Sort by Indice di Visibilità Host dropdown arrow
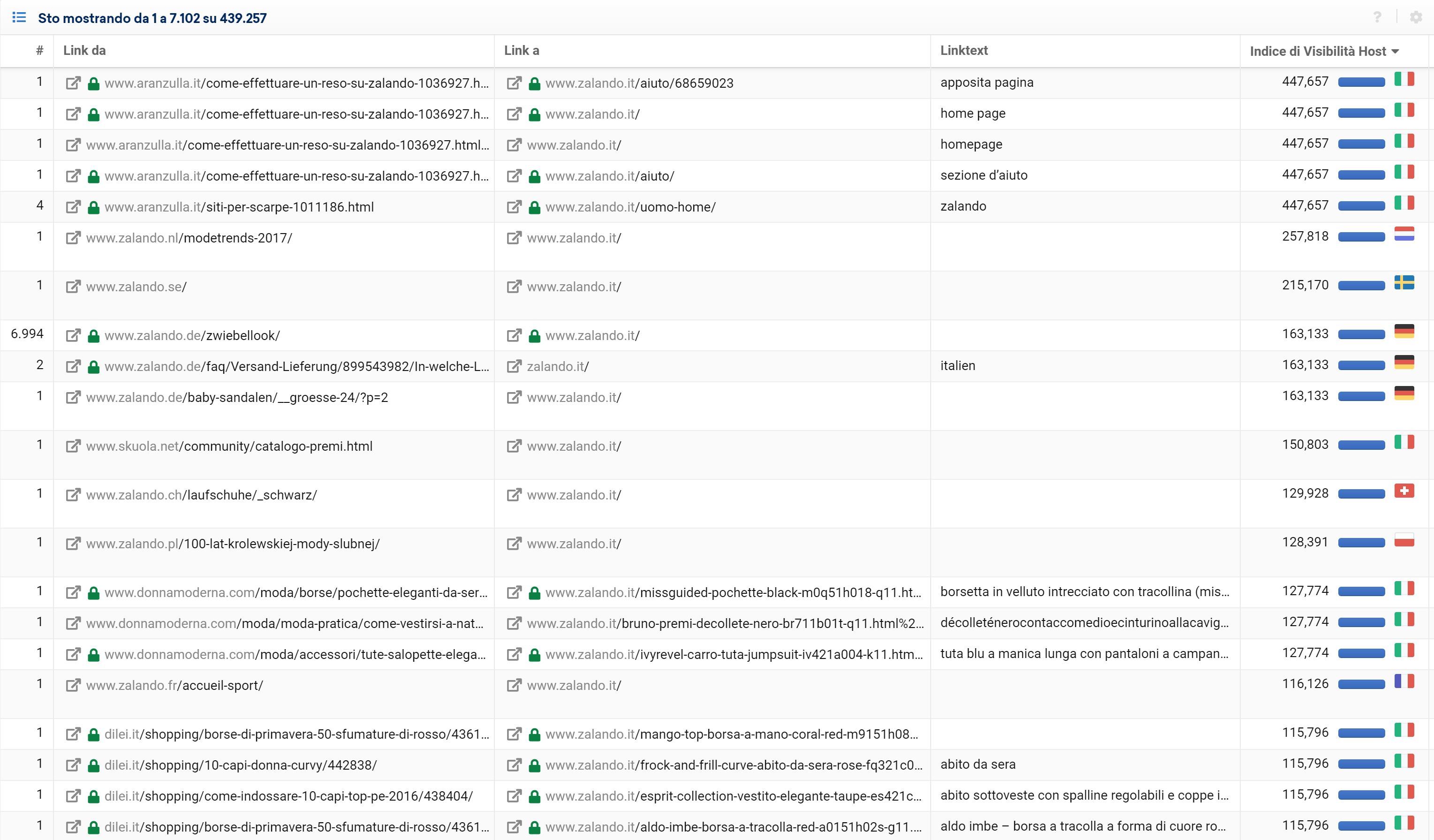Screen dimensions: 1434x840 point(1395,51)
